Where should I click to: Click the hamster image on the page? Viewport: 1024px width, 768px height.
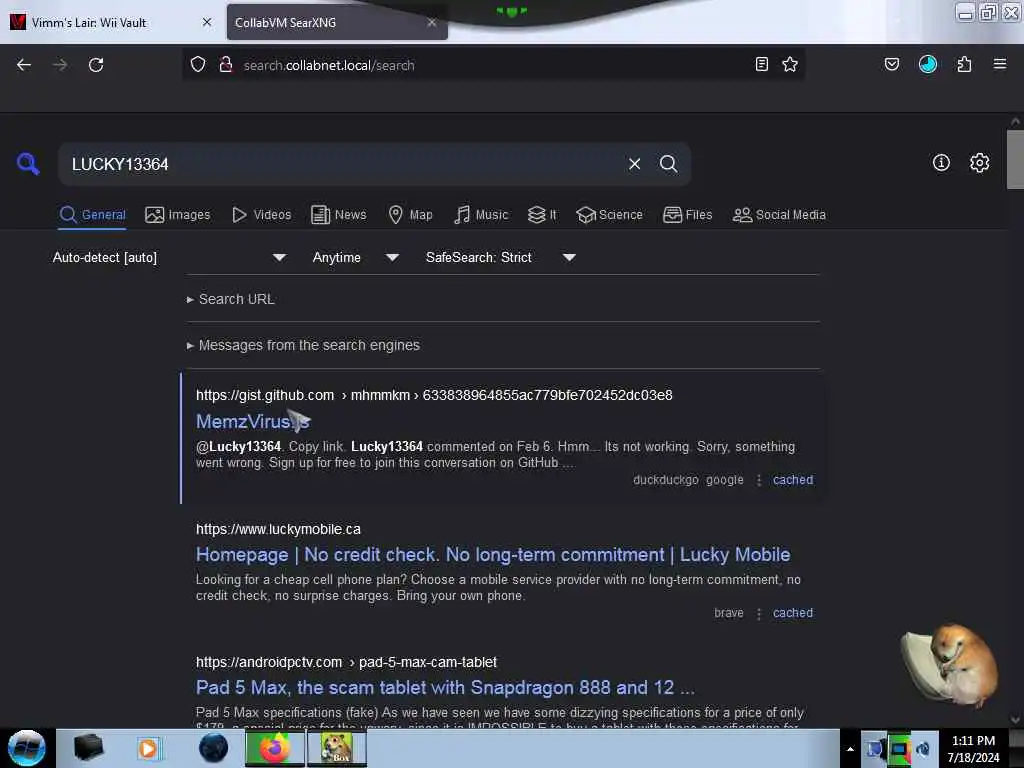[x=950, y=665]
